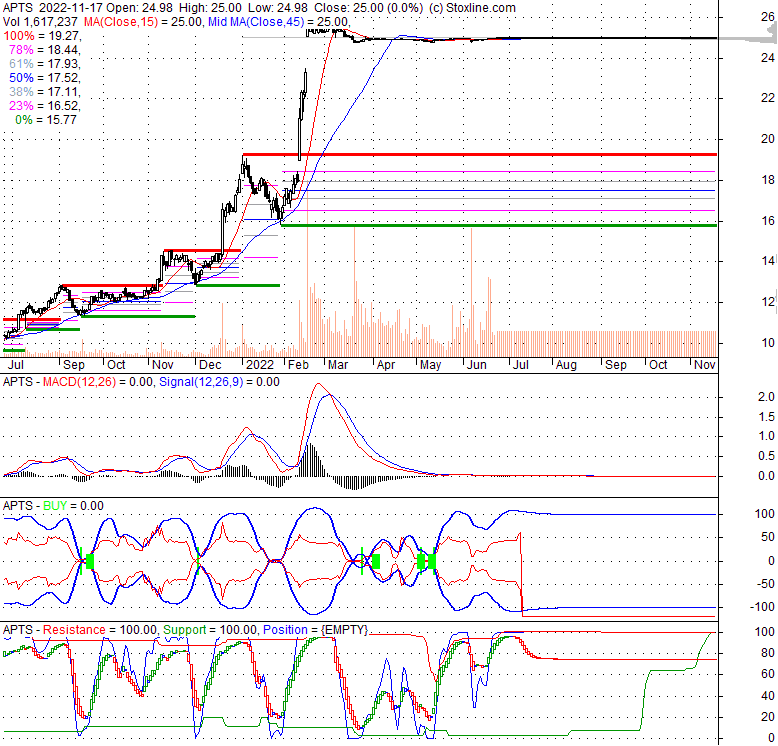The image size is (778, 746).
Task: Click the Apr month label on axis
Action: click(x=386, y=365)
